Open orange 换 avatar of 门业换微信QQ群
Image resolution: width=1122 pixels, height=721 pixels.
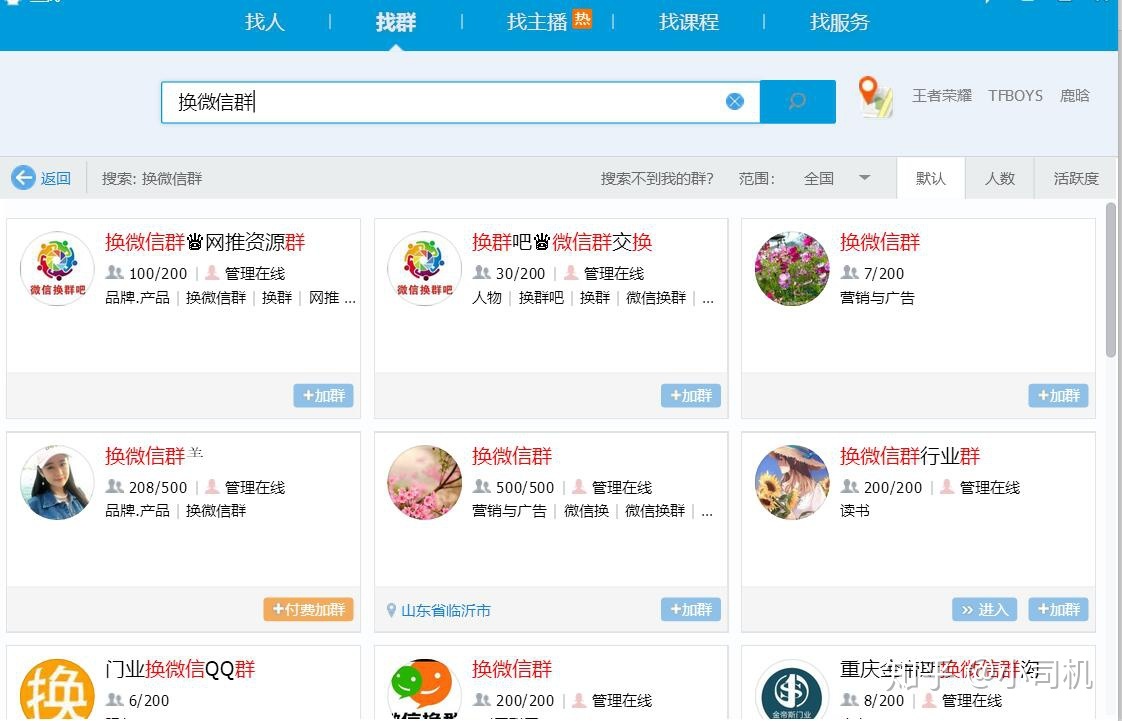(57, 690)
